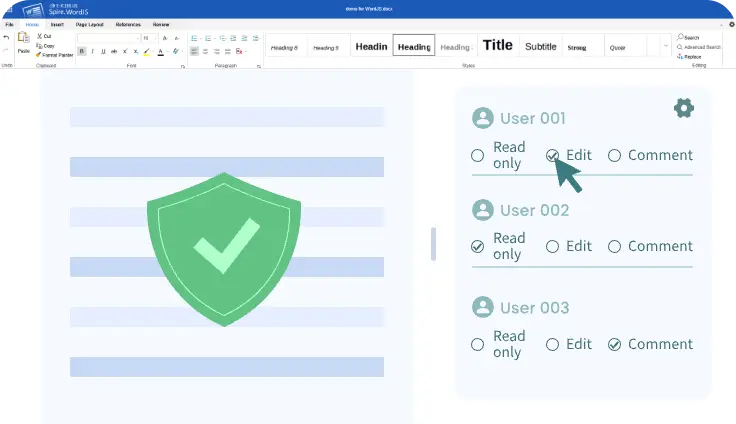Apply underline formatting

tap(102, 51)
